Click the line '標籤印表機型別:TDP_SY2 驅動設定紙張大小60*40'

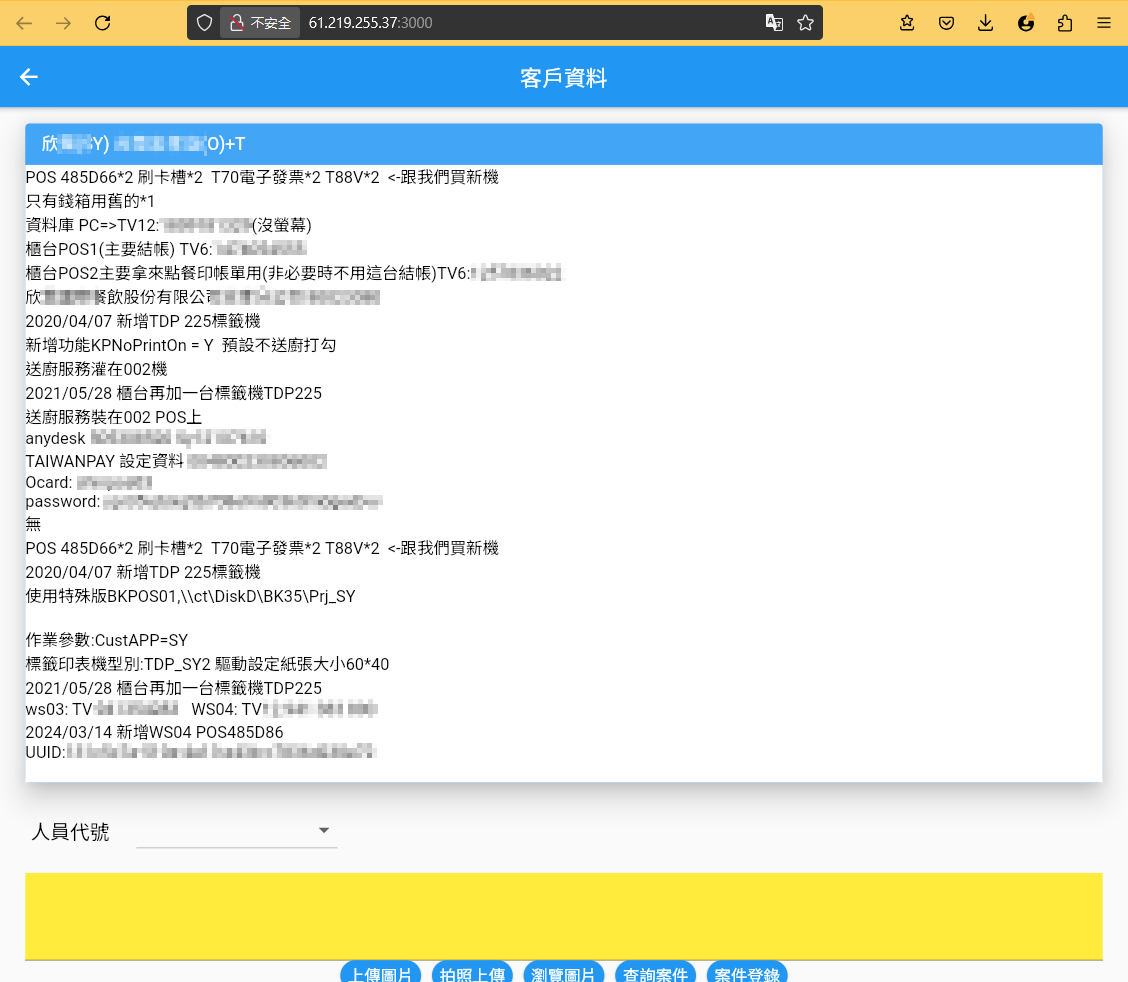207,664
